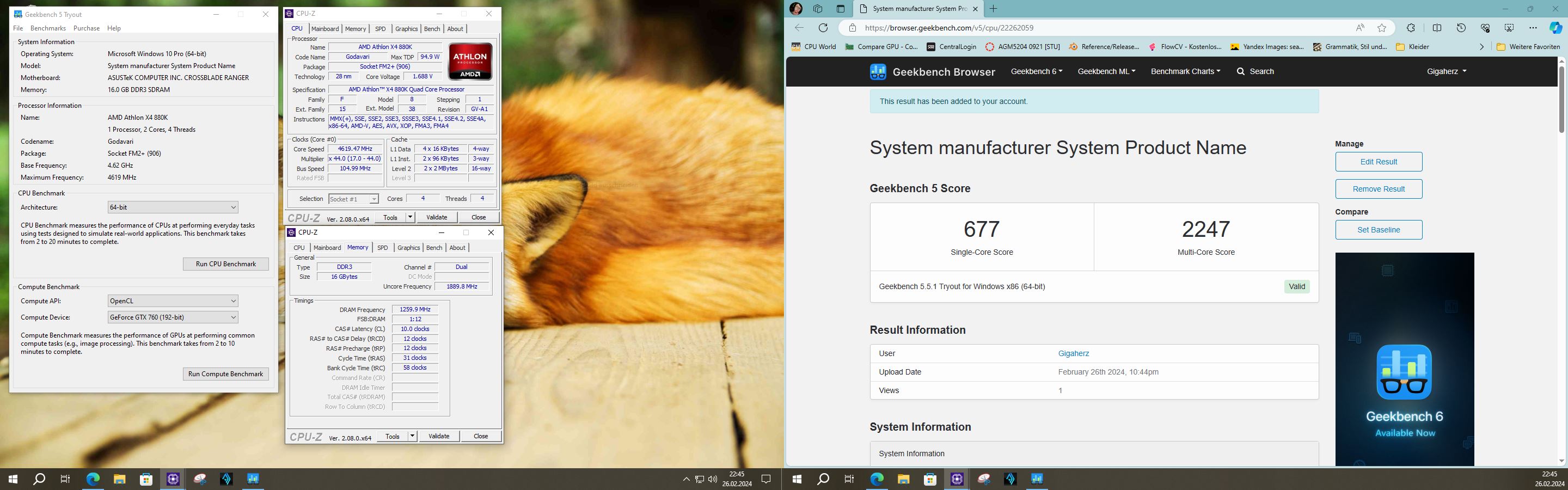
Task: Open the Tools arrow in the CPU-Z memory timings window
Action: pyautogui.click(x=413, y=436)
